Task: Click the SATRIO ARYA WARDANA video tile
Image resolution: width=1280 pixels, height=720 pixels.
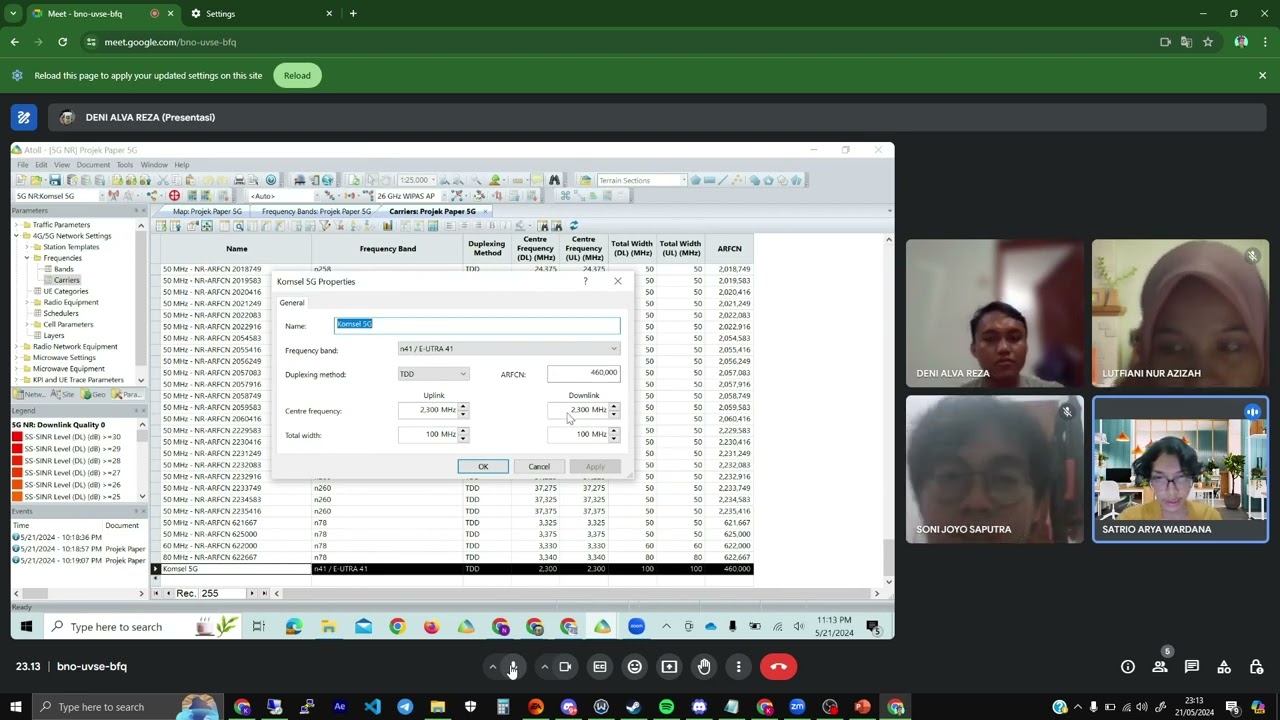Action: point(1181,470)
